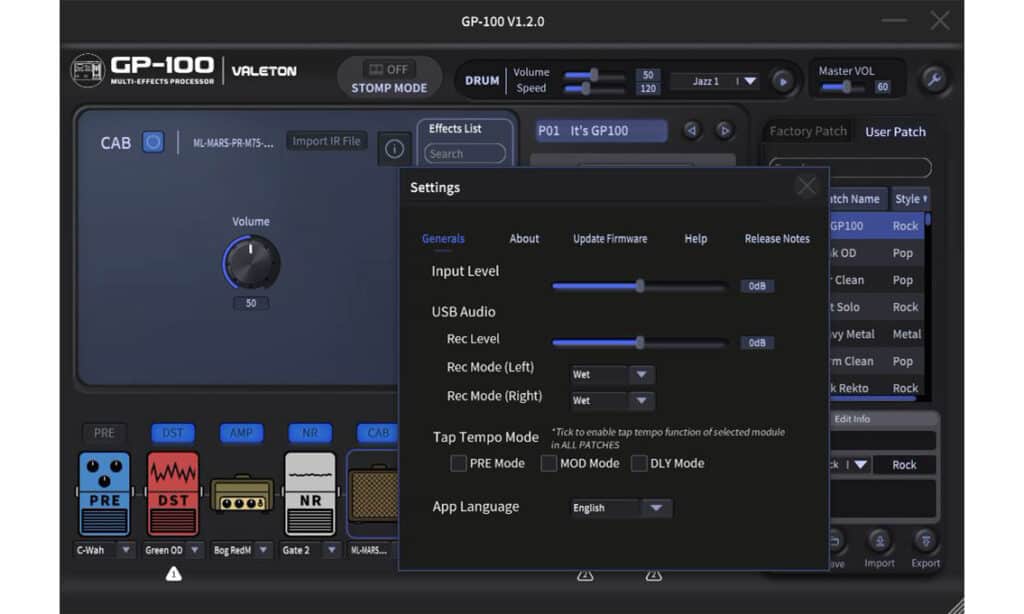Enable PRE Mode tap tempo checkbox

point(458,463)
